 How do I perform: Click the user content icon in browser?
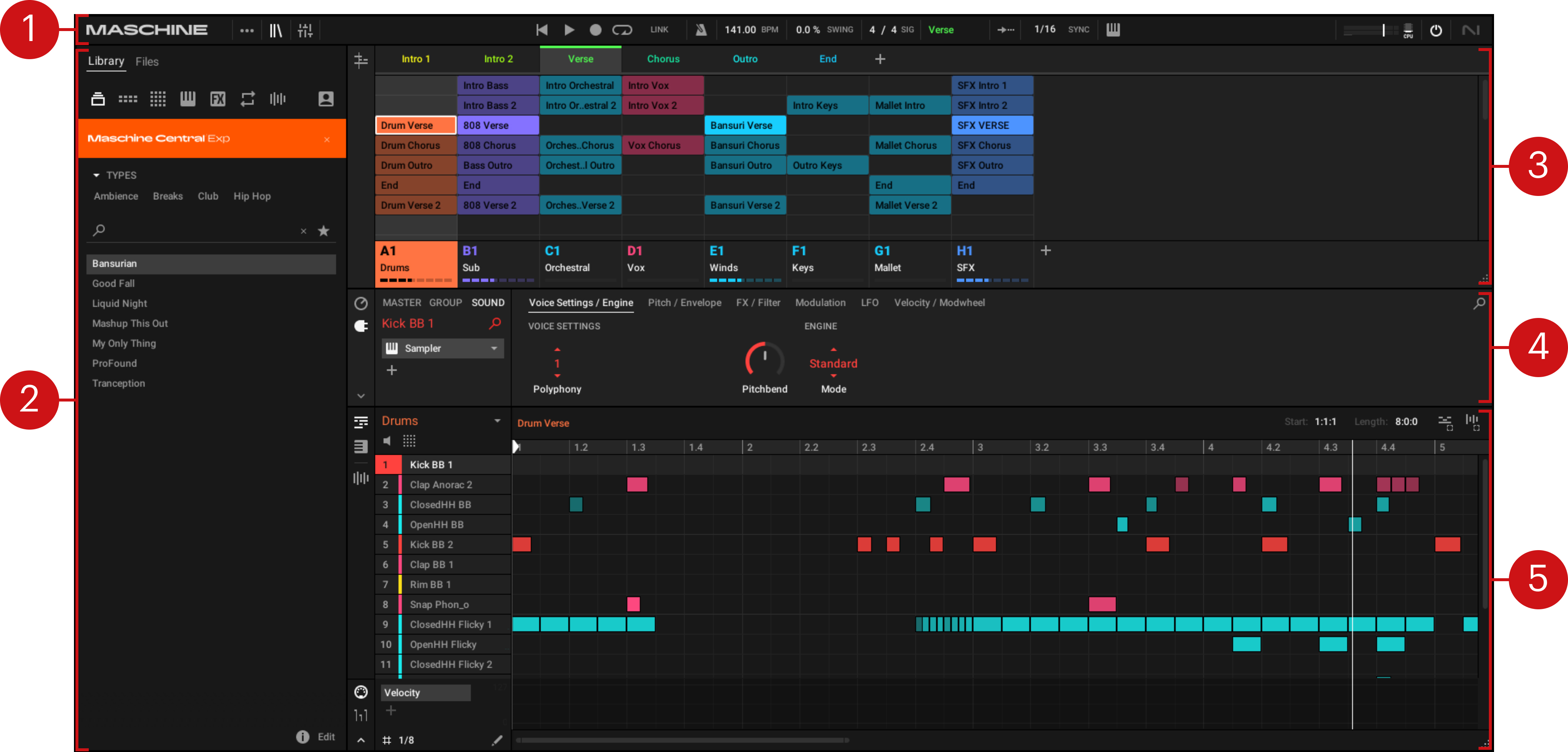326,99
